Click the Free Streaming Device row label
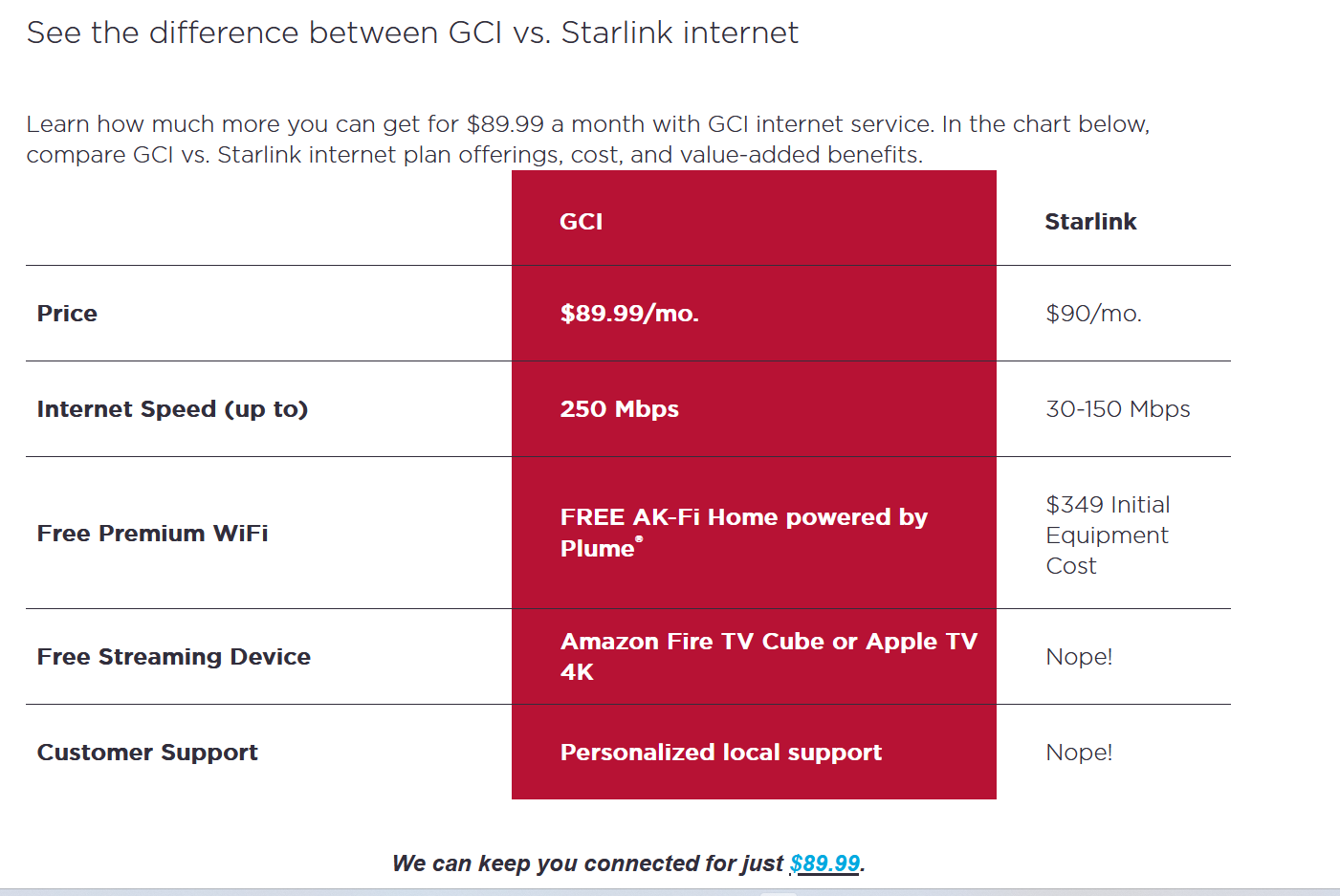The height and width of the screenshot is (896, 1340). (x=173, y=657)
